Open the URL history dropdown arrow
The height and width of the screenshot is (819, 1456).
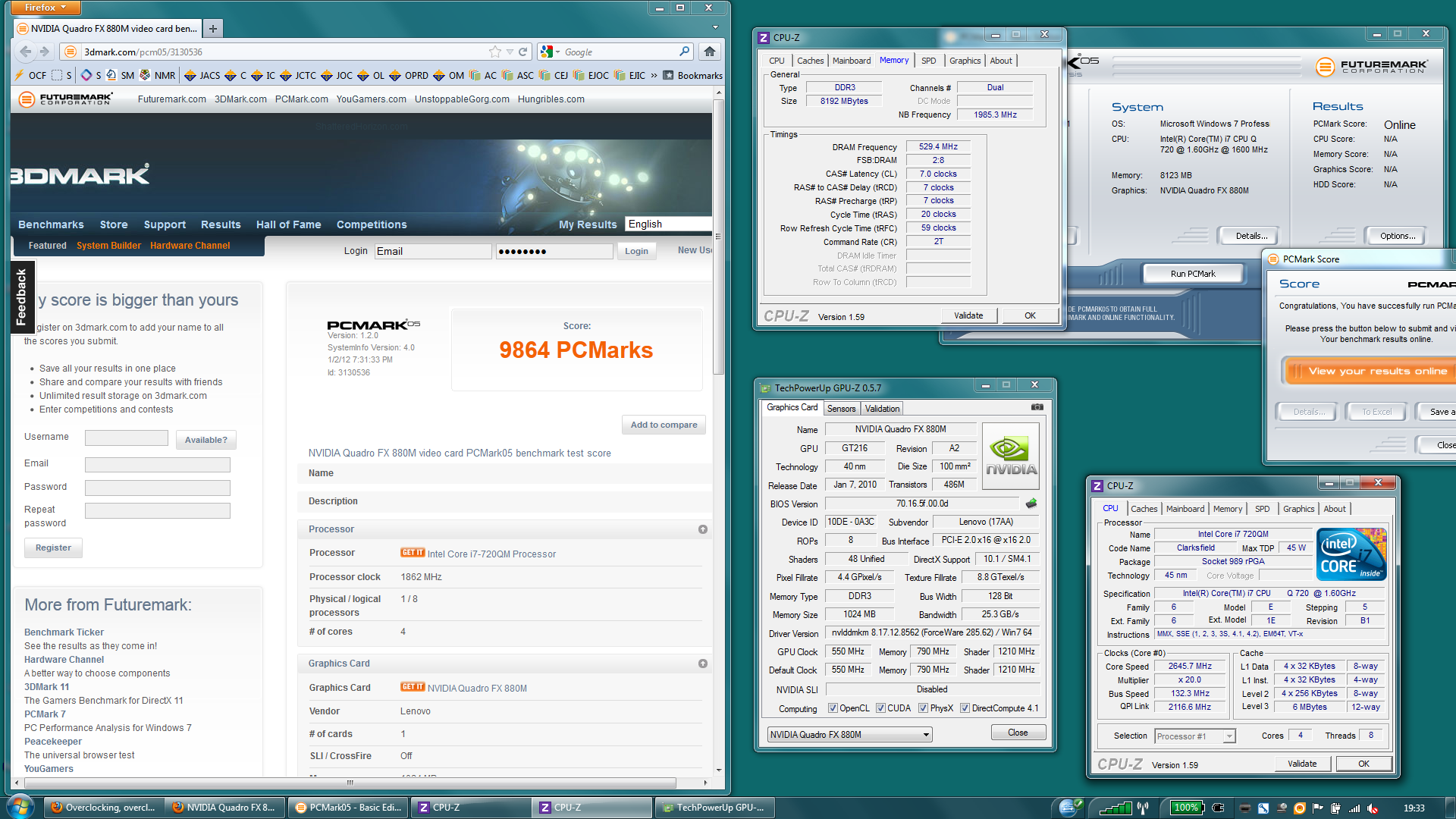510,52
